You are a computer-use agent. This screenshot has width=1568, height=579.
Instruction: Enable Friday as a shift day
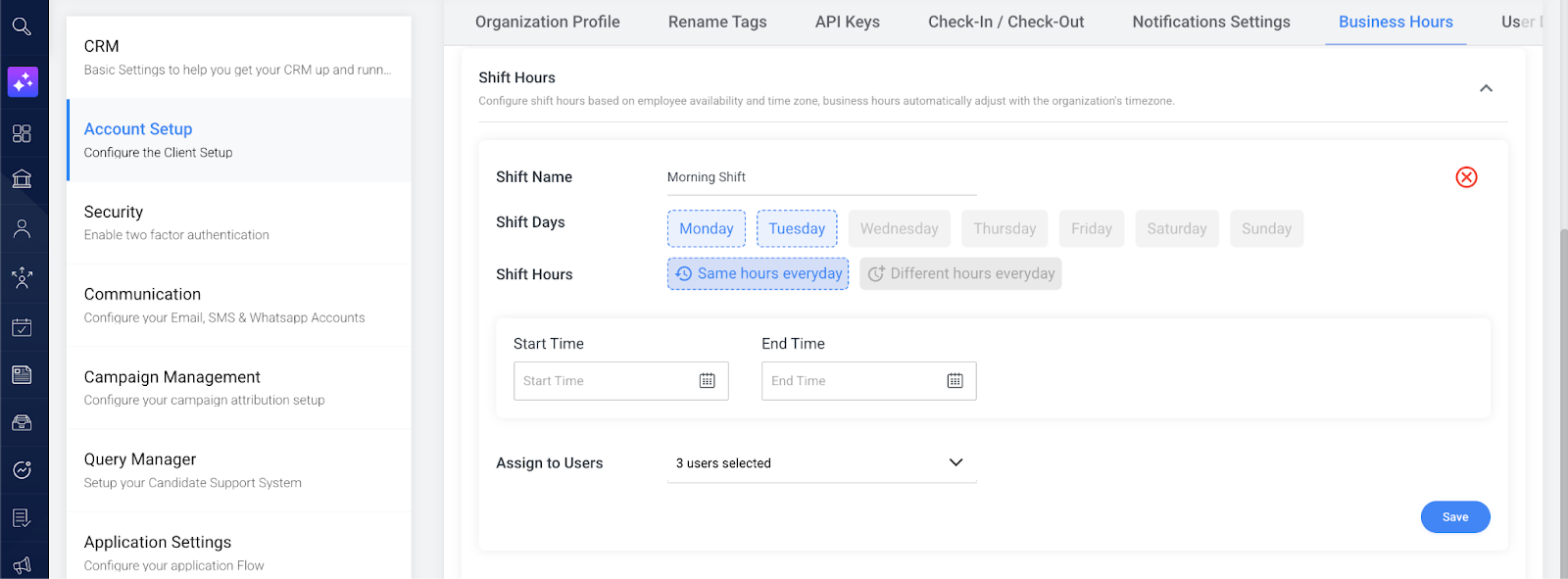pyautogui.click(x=1091, y=229)
